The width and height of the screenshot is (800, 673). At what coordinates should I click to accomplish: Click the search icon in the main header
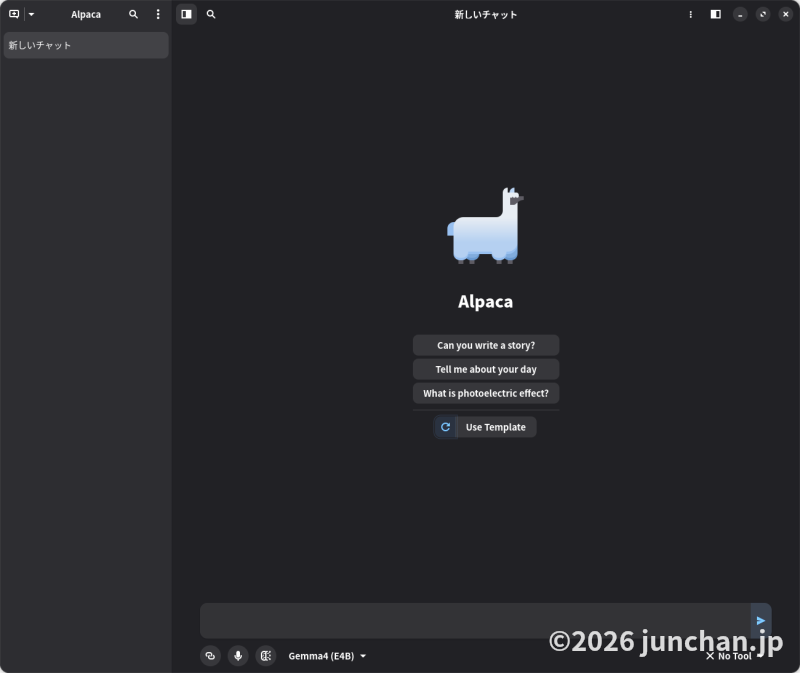click(210, 14)
